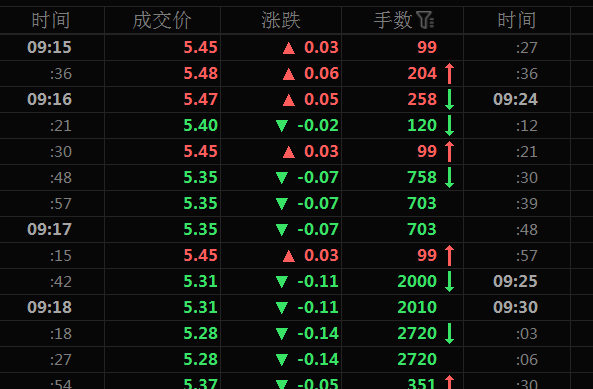Click the green down arrow beside volume 258
Viewport: 593px width, 389px height.
coord(449,99)
